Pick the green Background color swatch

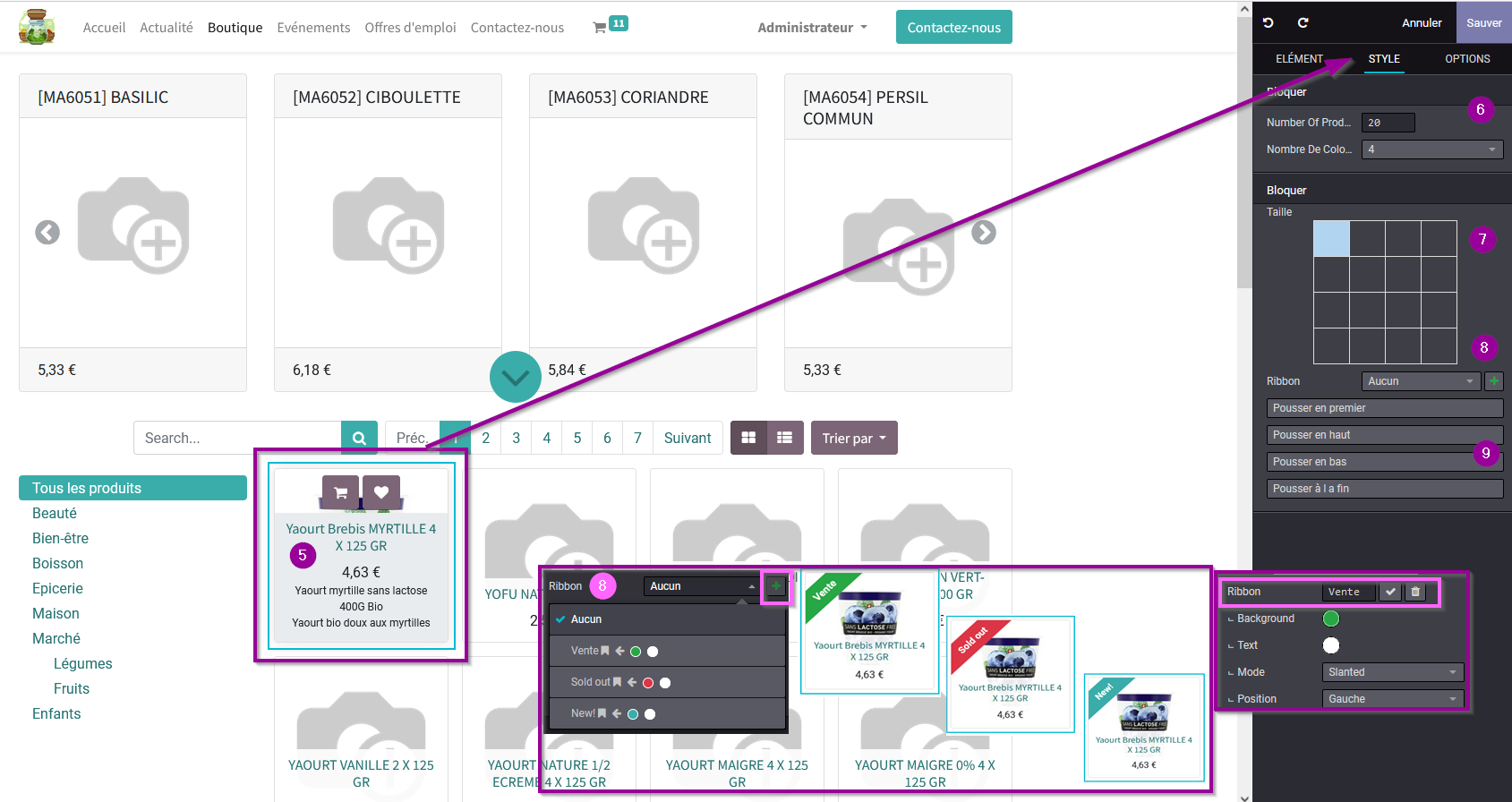pyautogui.click(x=1331, y=619)
